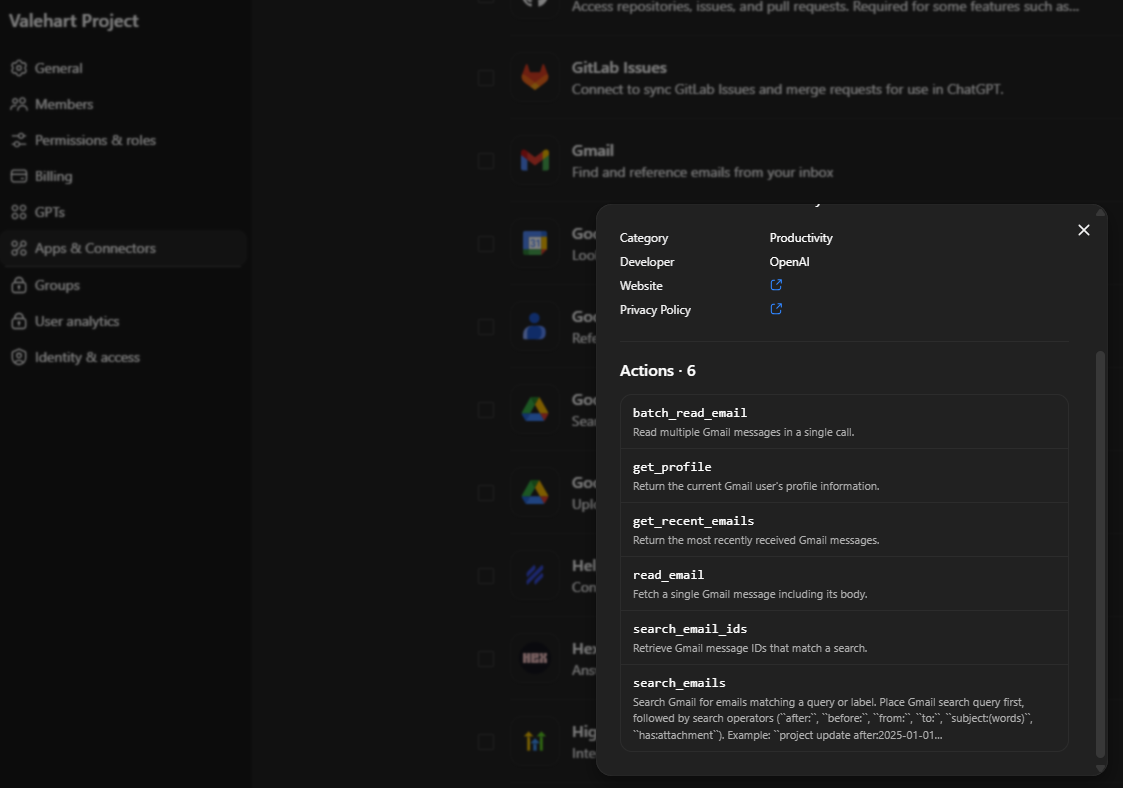Click the Permissions & roles sliders icon

pos(19,140)
